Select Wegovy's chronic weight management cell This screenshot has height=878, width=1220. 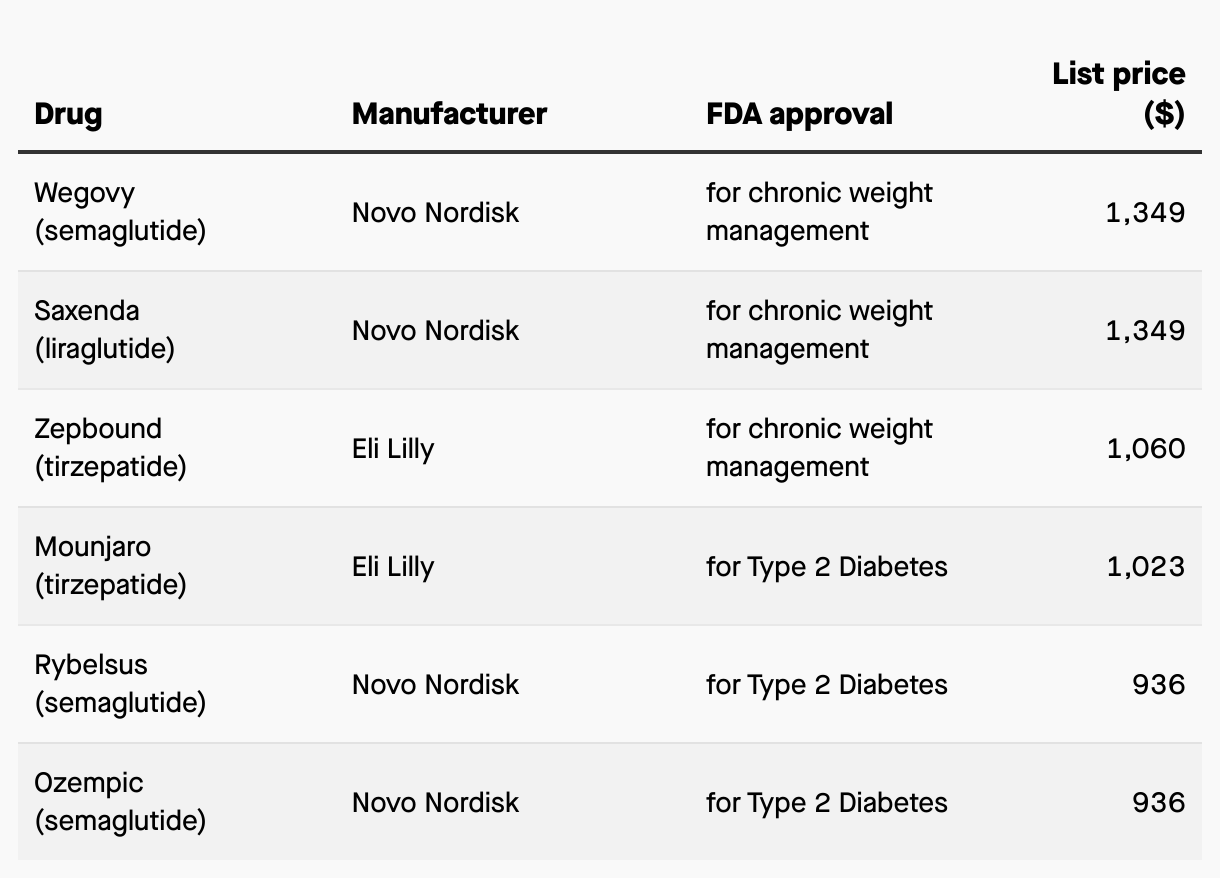(818, 212)
